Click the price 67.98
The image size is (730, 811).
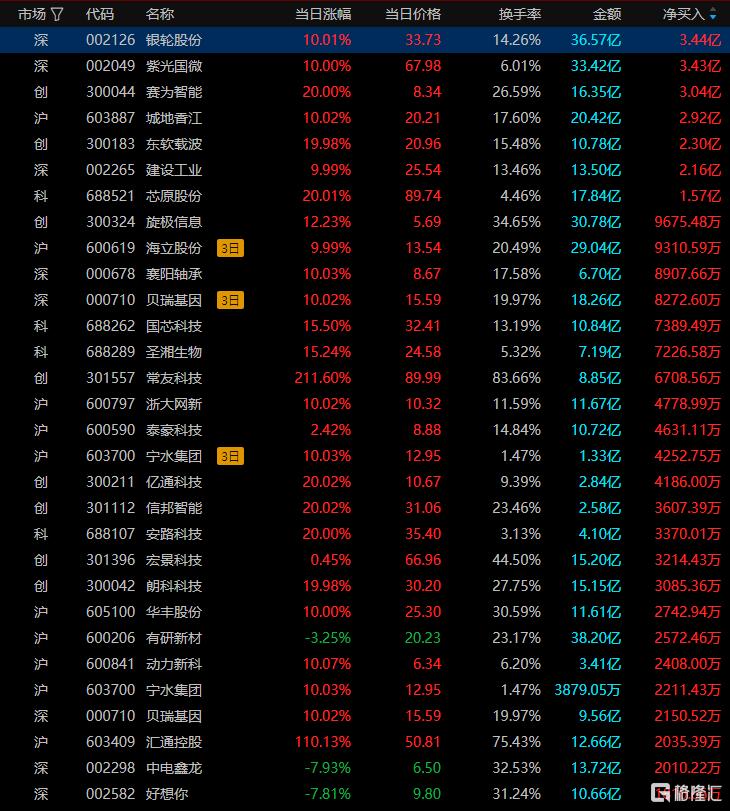pos(423,66)
